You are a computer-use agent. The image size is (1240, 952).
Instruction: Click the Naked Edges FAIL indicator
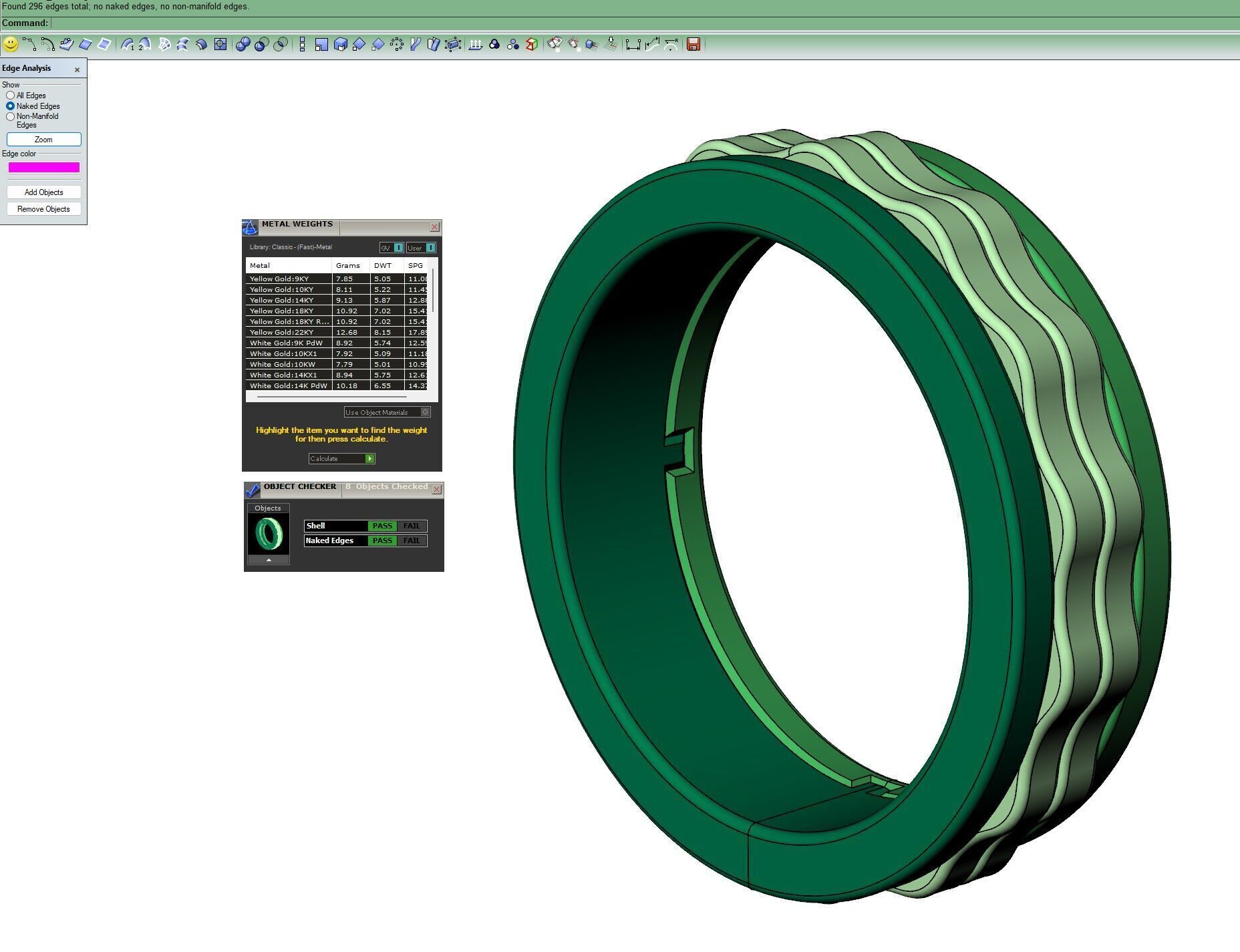click(x=412, y=540)
